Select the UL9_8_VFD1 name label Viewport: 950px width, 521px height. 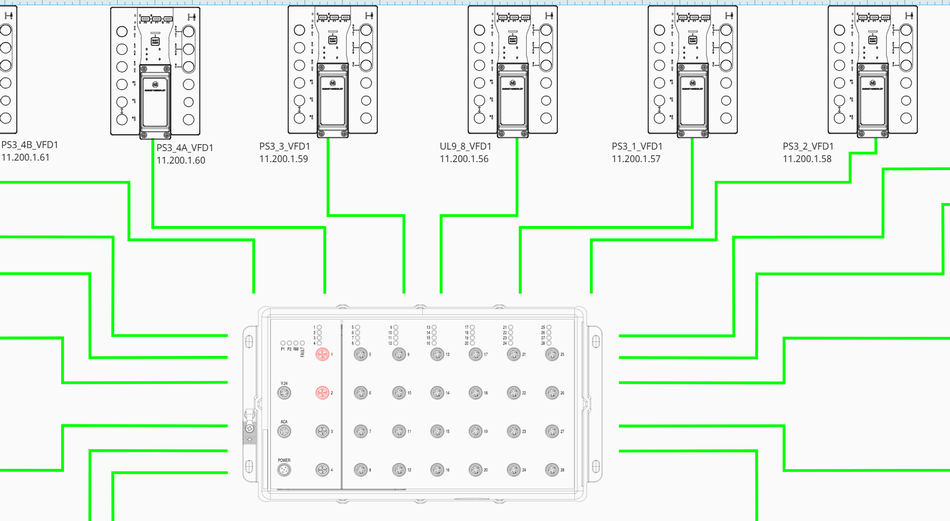(467, 146)
